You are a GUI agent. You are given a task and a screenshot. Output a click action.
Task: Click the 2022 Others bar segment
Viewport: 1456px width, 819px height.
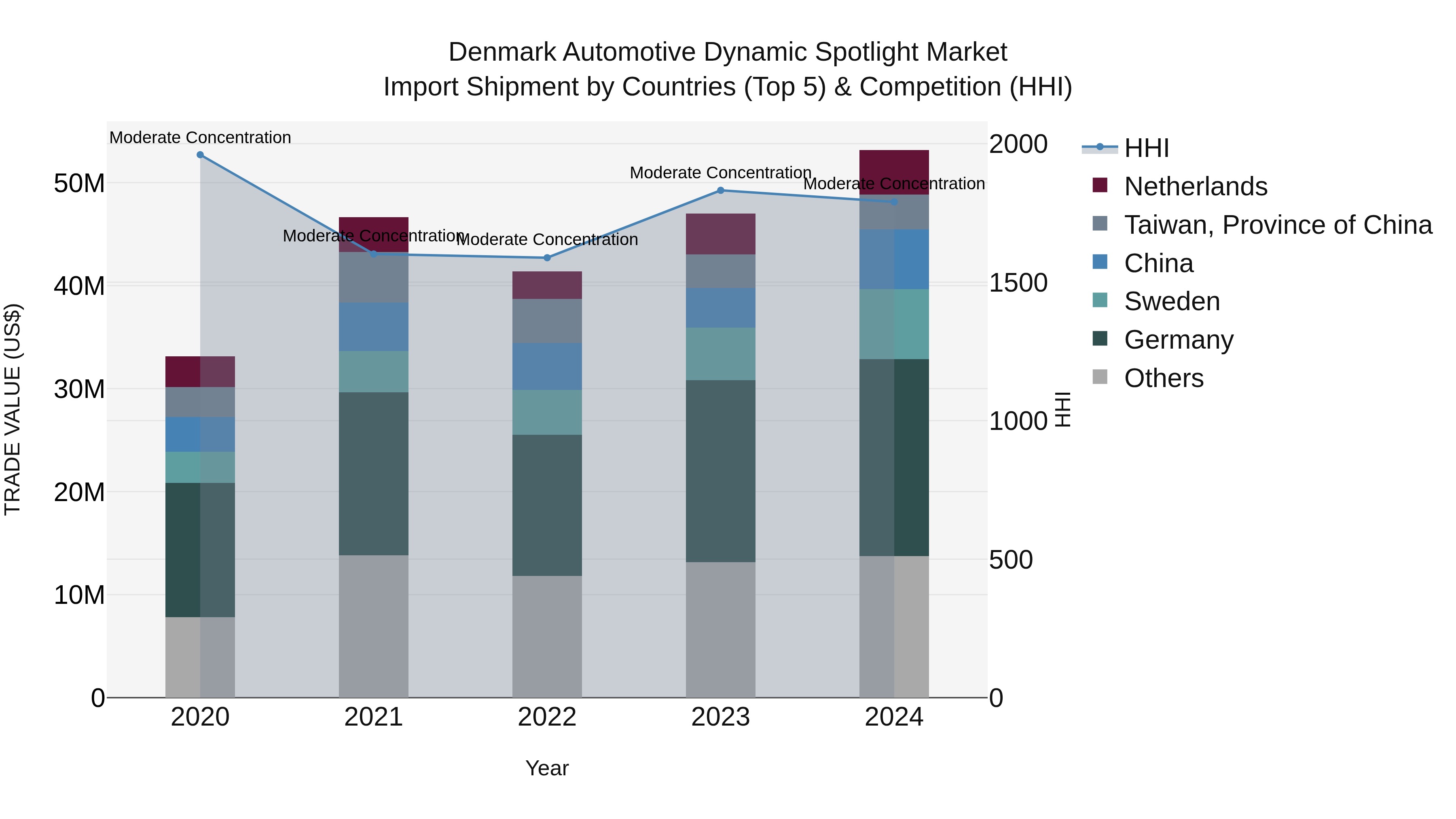pos(547,637)
